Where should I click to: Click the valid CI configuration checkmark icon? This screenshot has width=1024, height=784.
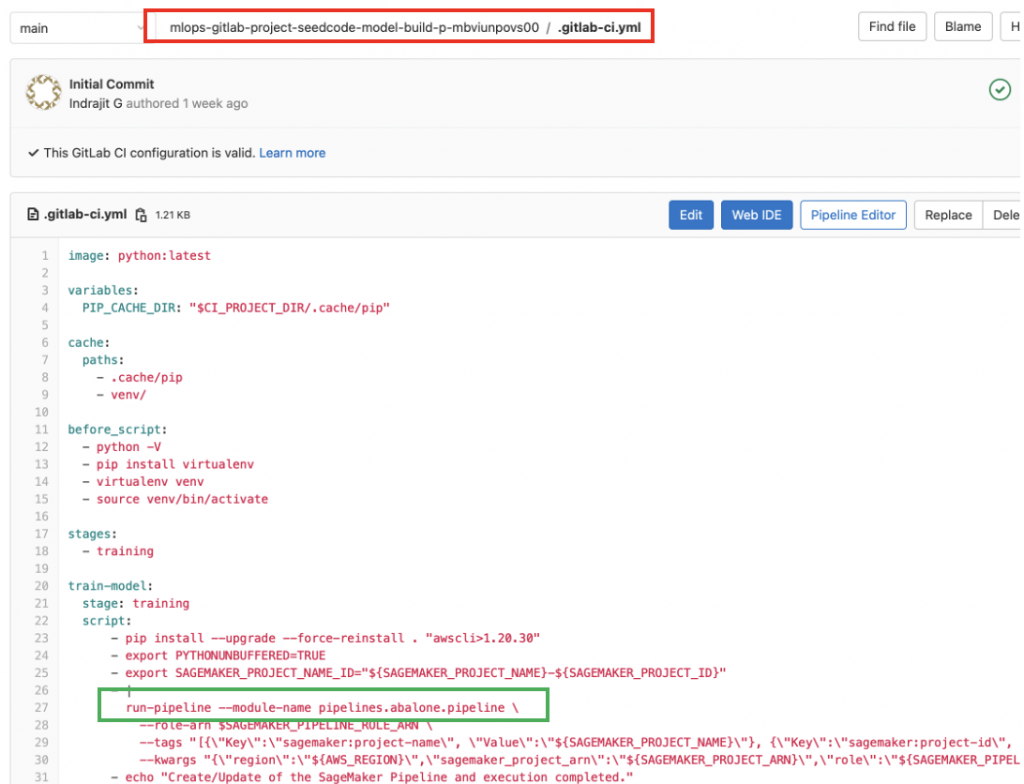(x=33, y=152)
